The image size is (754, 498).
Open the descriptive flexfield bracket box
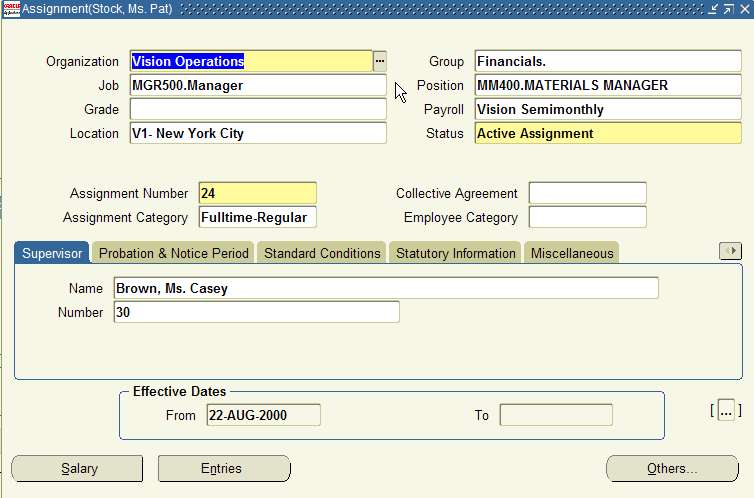727,409
